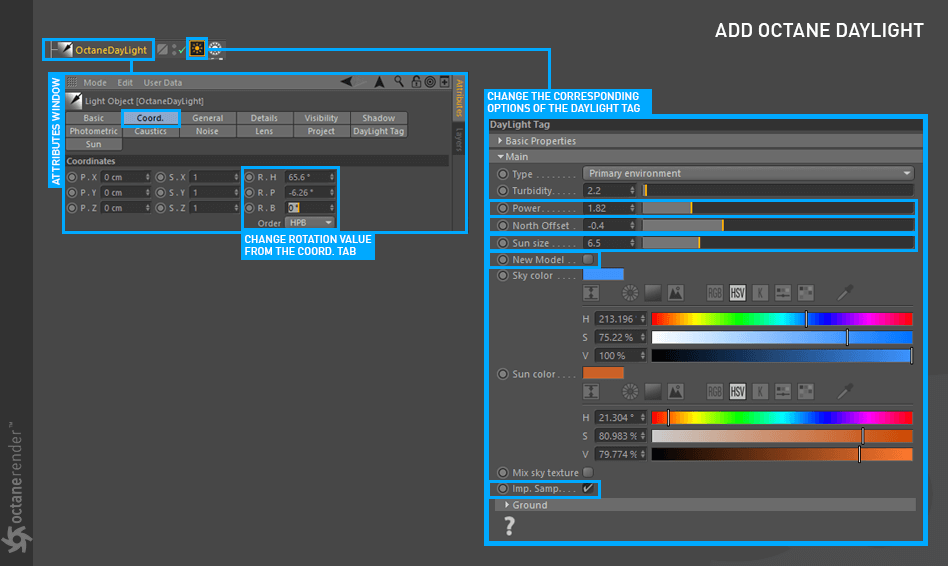Show color wheel for Sun color
The height and width of the screenshot is (566, 948).
[x=630, y=392]
